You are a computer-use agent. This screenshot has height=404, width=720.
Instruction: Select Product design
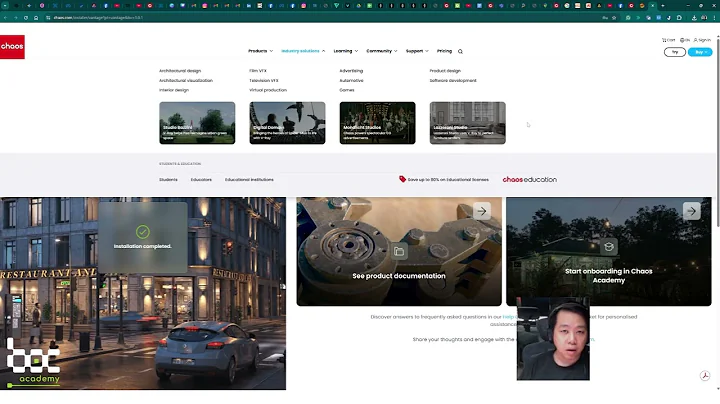pos(445,71)
